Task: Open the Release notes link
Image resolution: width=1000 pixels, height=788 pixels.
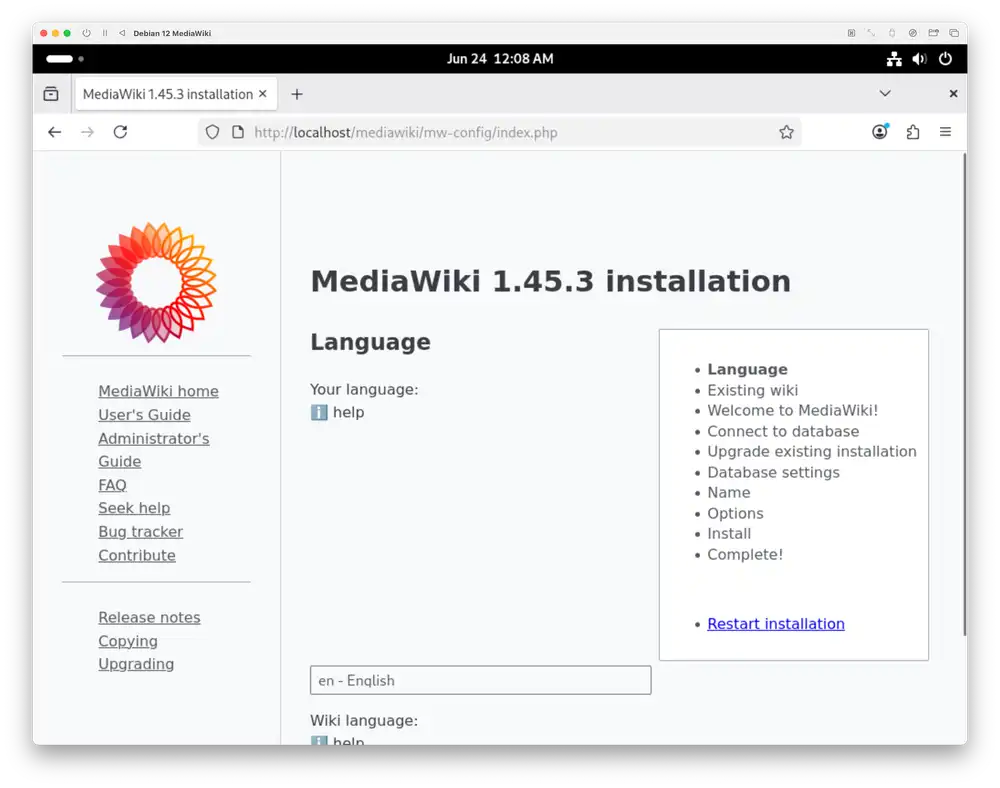Action: [x=149, y=617]
